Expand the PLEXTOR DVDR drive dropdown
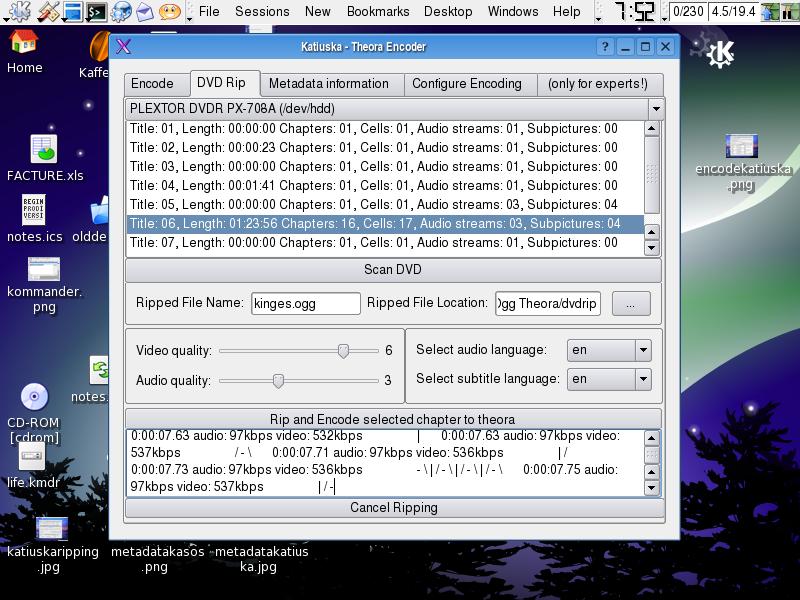The width and height of the screenshot is (800, 600). pyautogui.click(x=656, y=109)
